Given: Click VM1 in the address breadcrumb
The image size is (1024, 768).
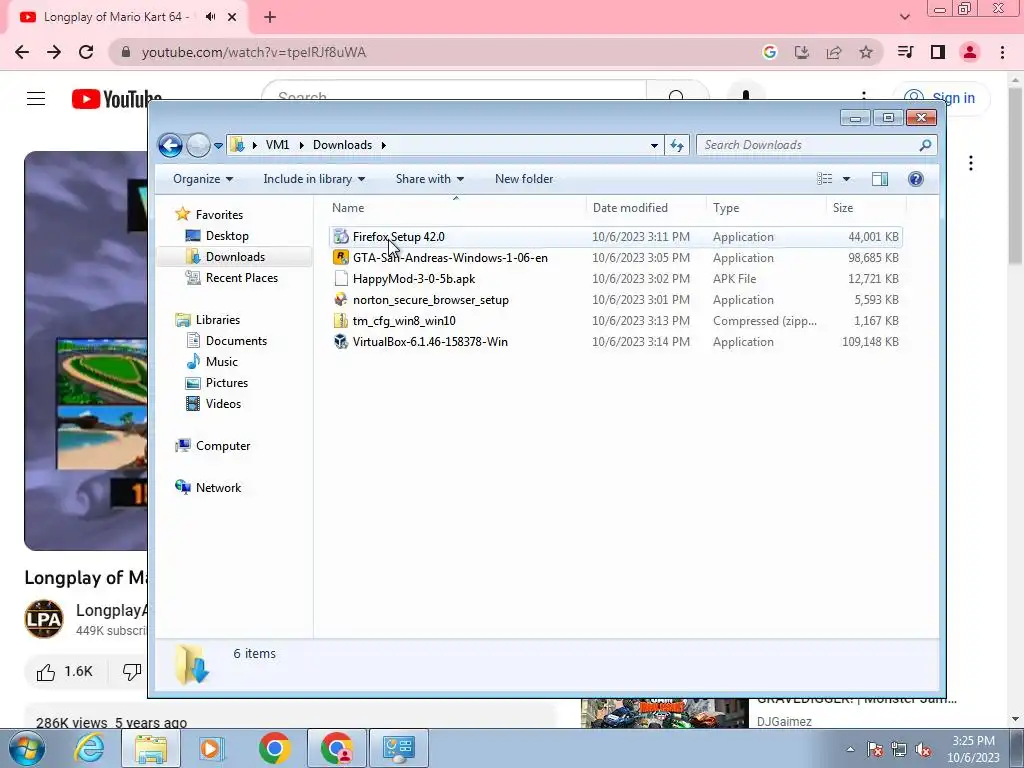Looking at the screenshot, I should 277,145.
